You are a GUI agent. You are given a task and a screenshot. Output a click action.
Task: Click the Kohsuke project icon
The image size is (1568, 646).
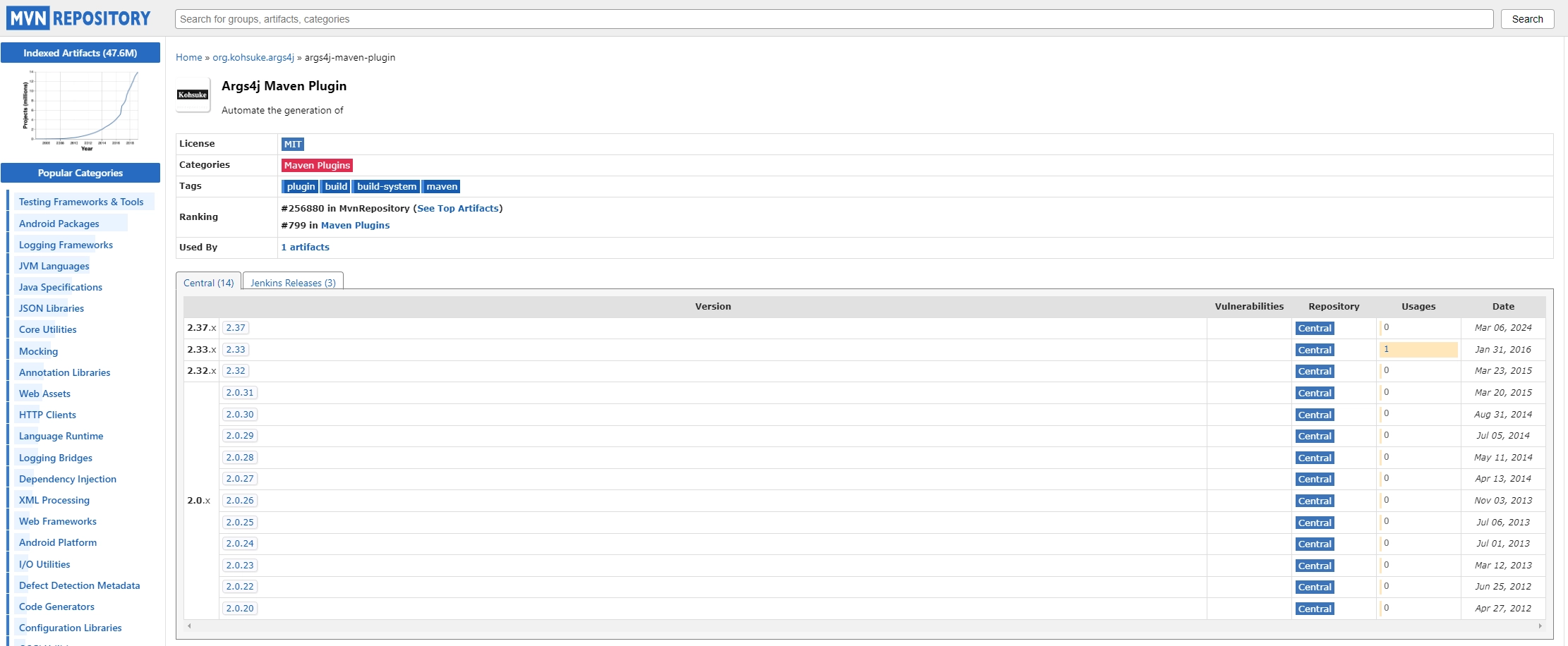pos(192,95)
